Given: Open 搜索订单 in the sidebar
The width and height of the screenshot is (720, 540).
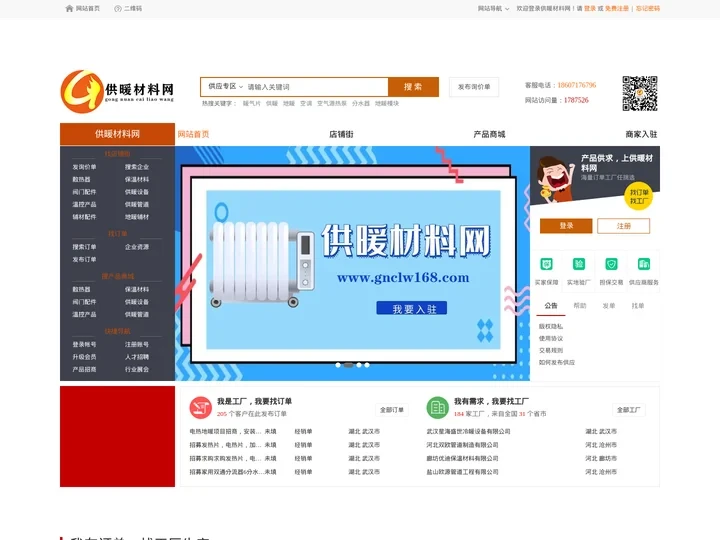Looking at the screenshot, I should tap(84, 247).
